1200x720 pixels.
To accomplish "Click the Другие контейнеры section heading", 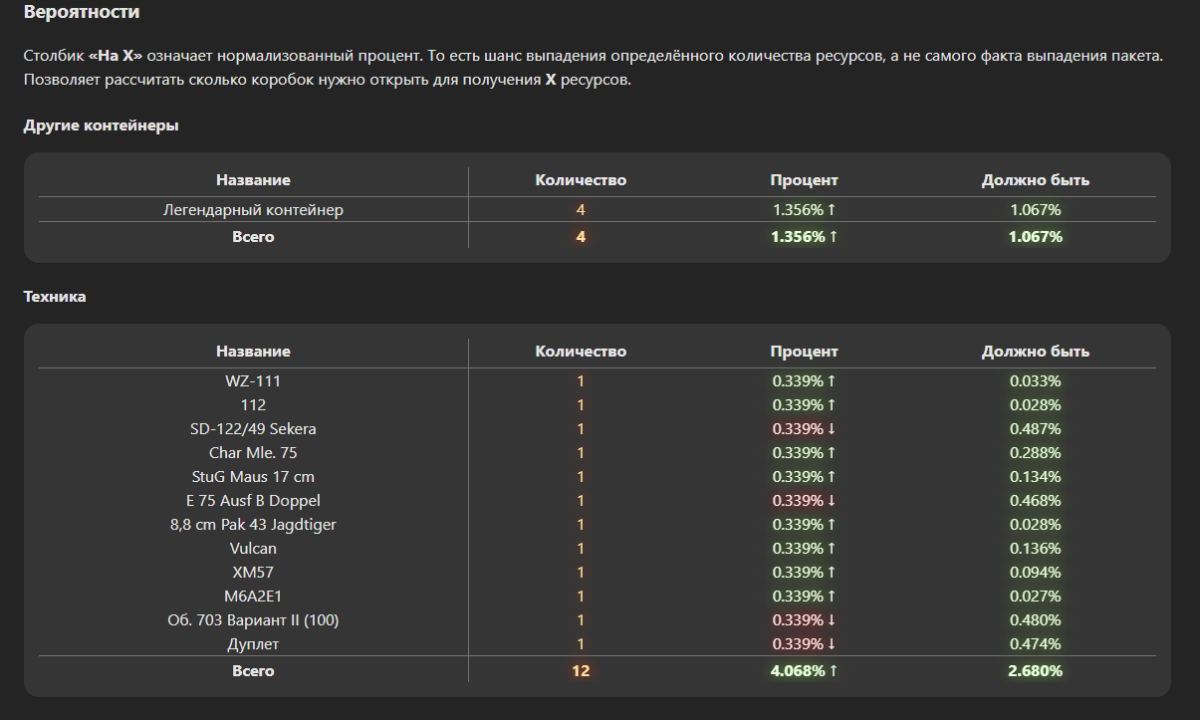I will (101, 126).
